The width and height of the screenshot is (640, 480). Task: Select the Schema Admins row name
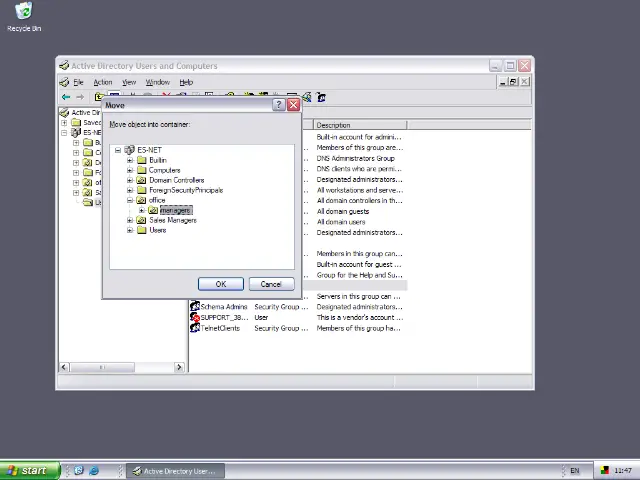(x=224, y=307)
